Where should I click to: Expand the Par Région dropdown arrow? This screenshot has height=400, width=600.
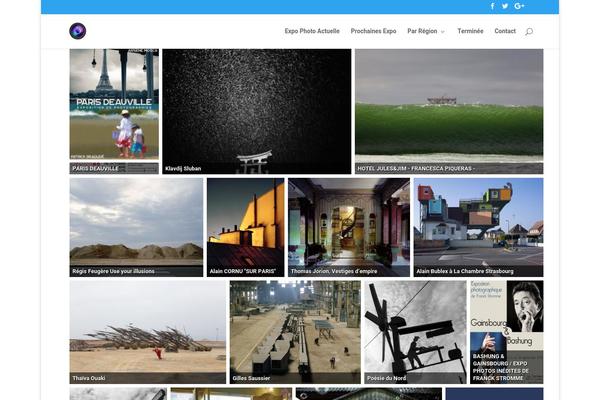tap(443, 32)
